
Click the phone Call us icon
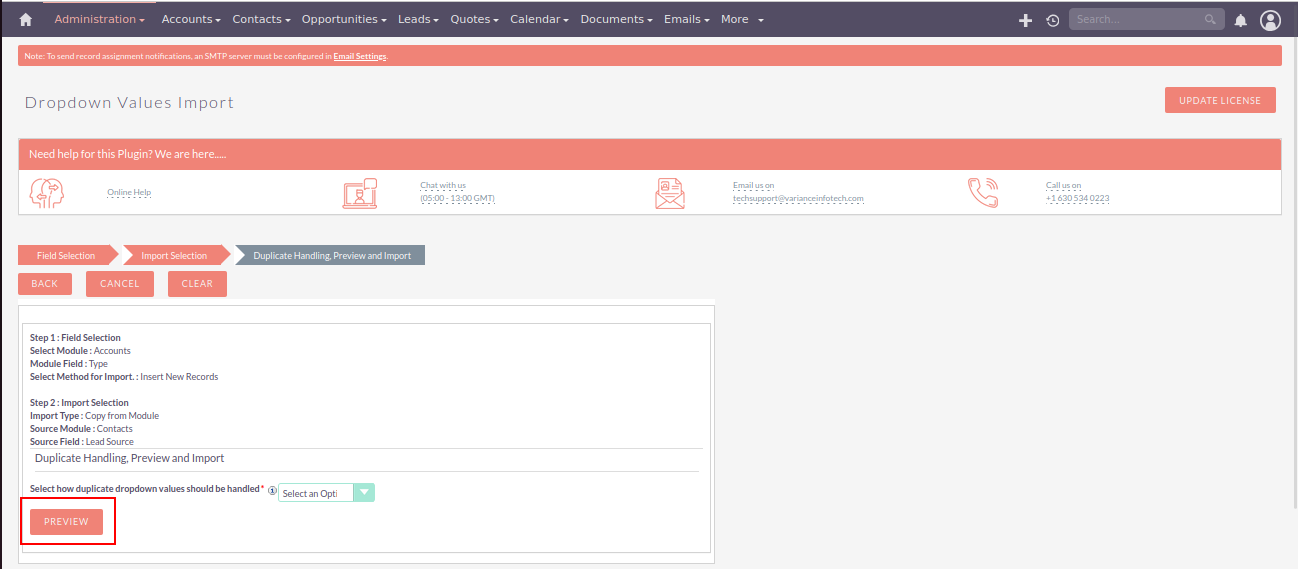pyautogui.click(x=983, y=192)
